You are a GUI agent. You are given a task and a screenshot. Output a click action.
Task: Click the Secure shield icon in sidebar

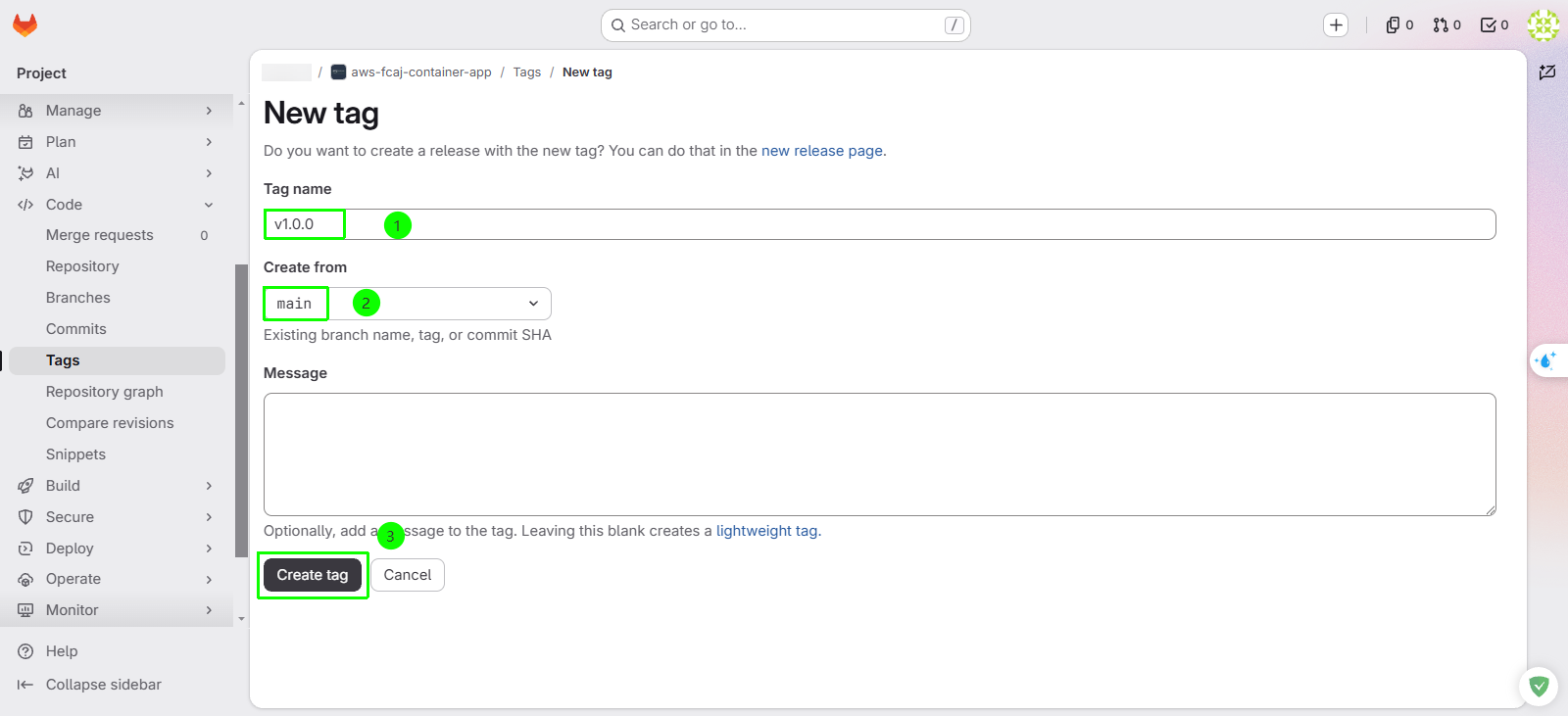click(25, 517)
